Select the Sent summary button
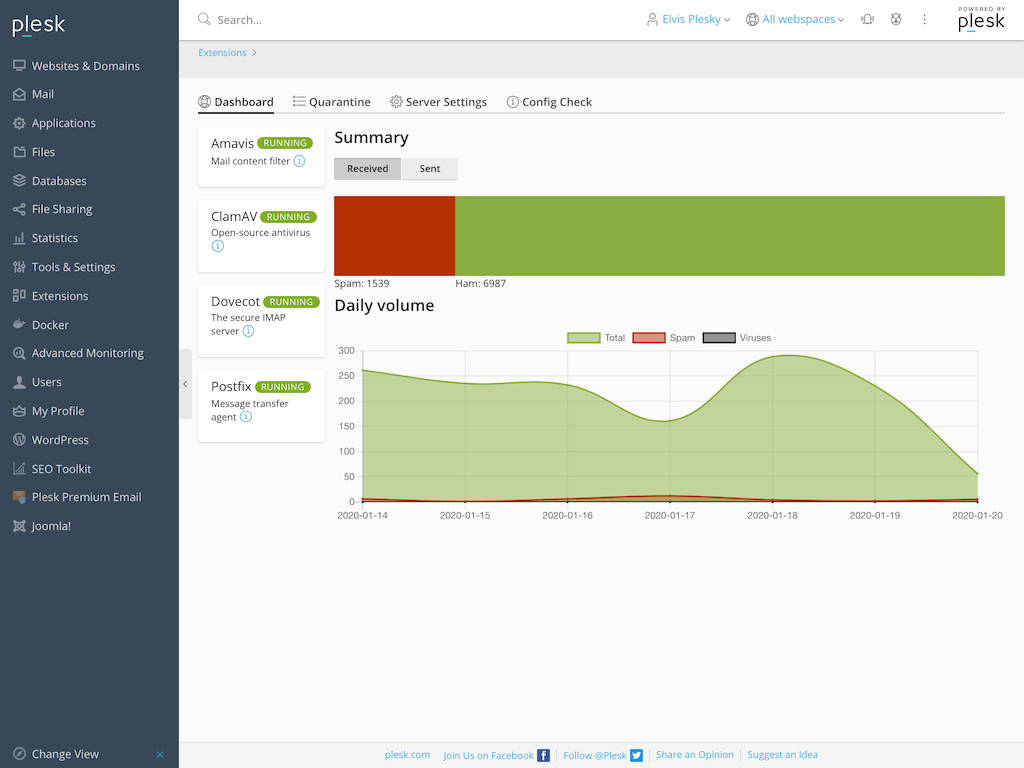The width and height of the screenshot is (1024, 768). [430, 169]
